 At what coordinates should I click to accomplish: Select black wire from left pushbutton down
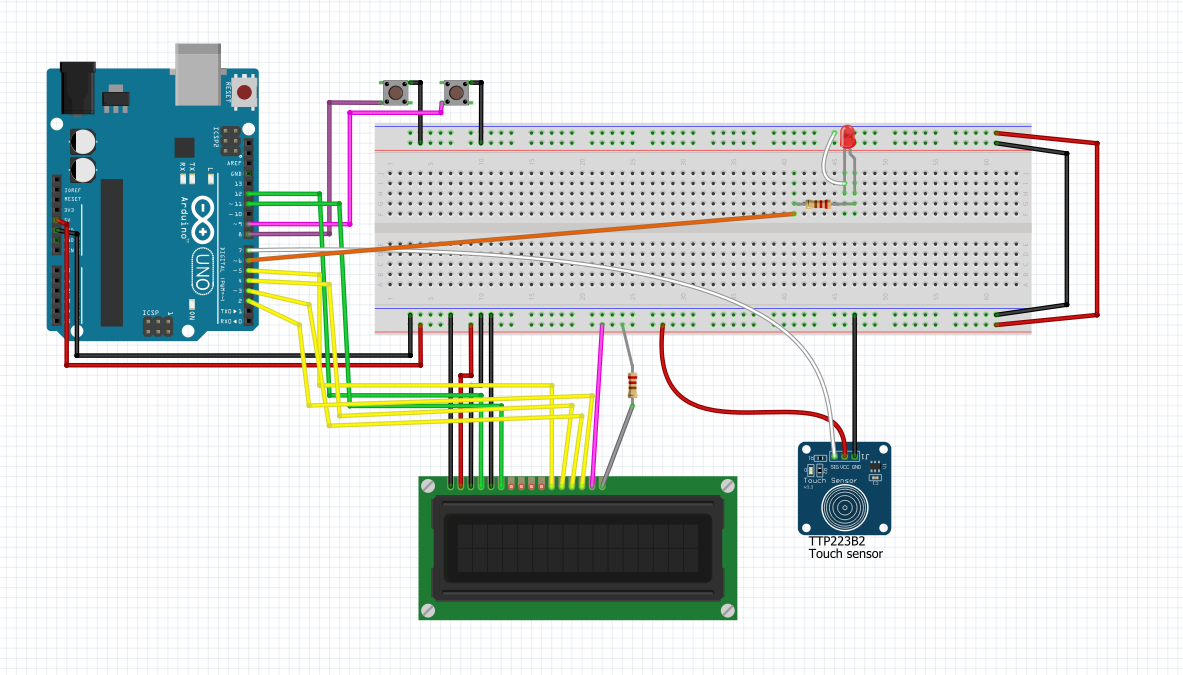pyautogui.click(x=420, y=112)
